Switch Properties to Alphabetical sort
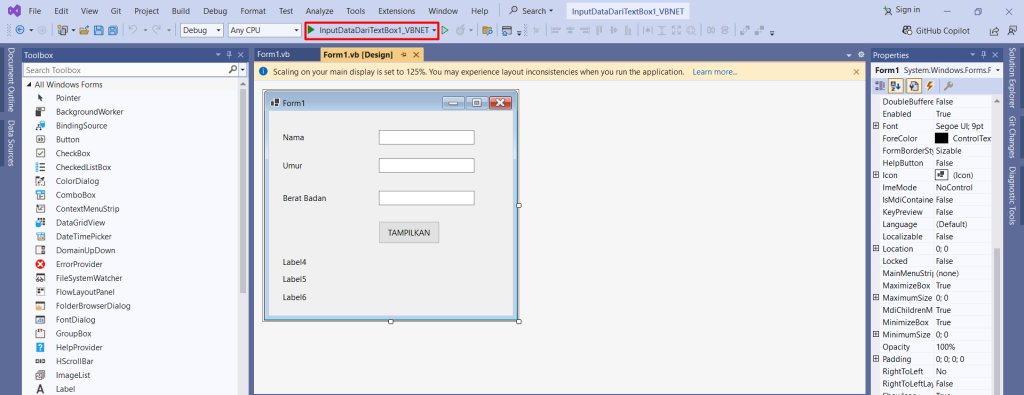1024x395 pixels. pos(896,86)
